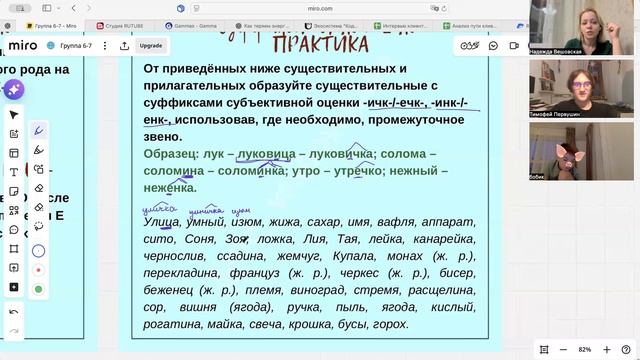
Task: Open the reactions and timer icon
Action: tap(469, 46)
